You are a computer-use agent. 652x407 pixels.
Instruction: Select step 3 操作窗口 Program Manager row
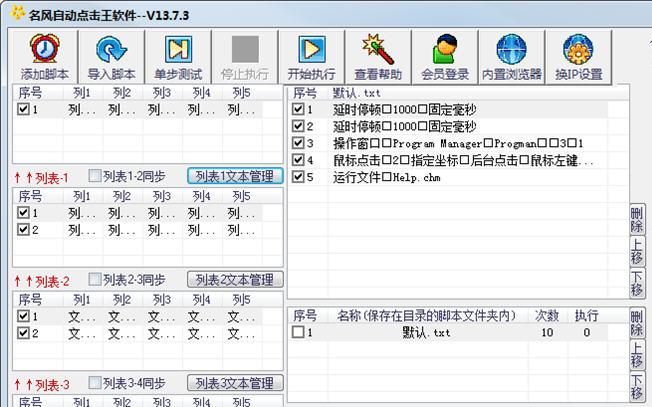pos(460,143)
